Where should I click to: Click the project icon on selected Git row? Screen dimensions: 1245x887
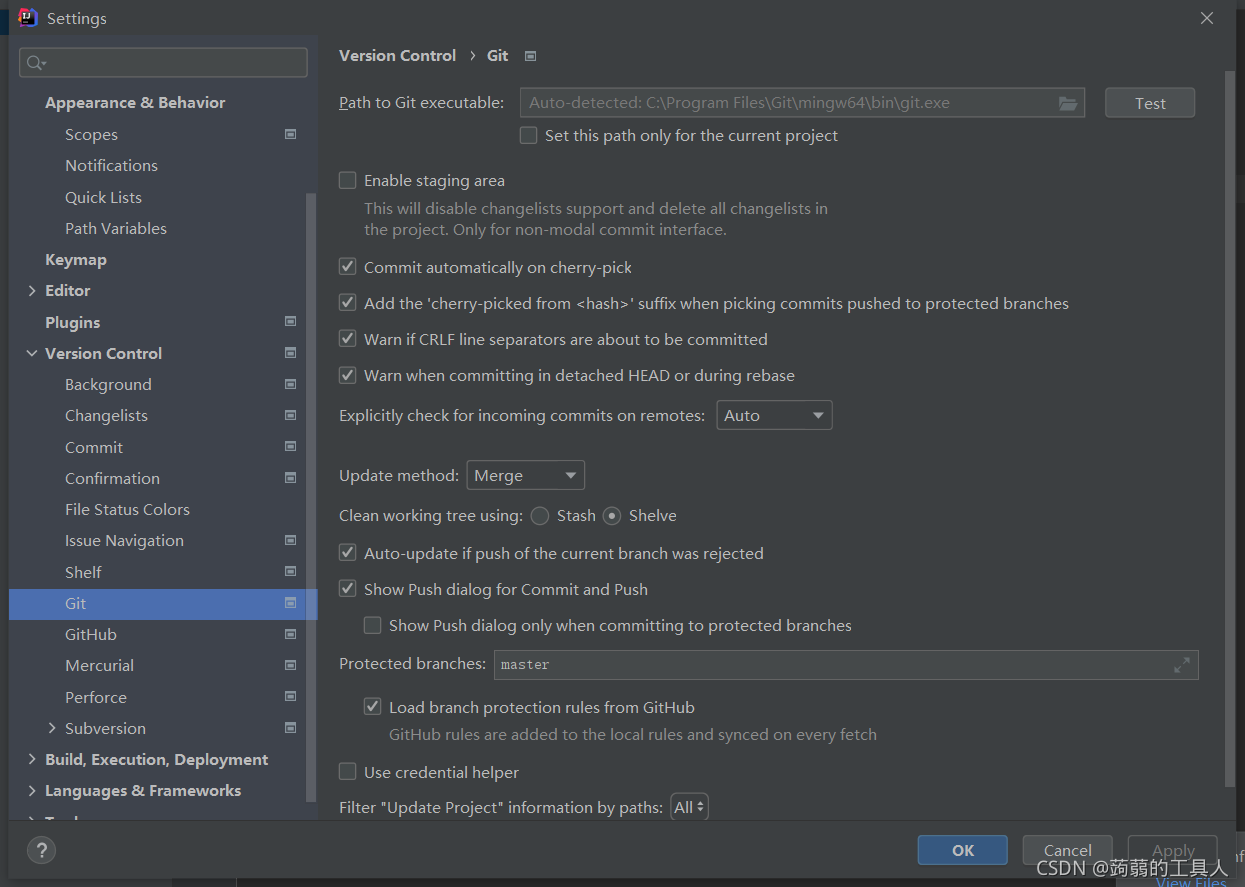point(291,603)
